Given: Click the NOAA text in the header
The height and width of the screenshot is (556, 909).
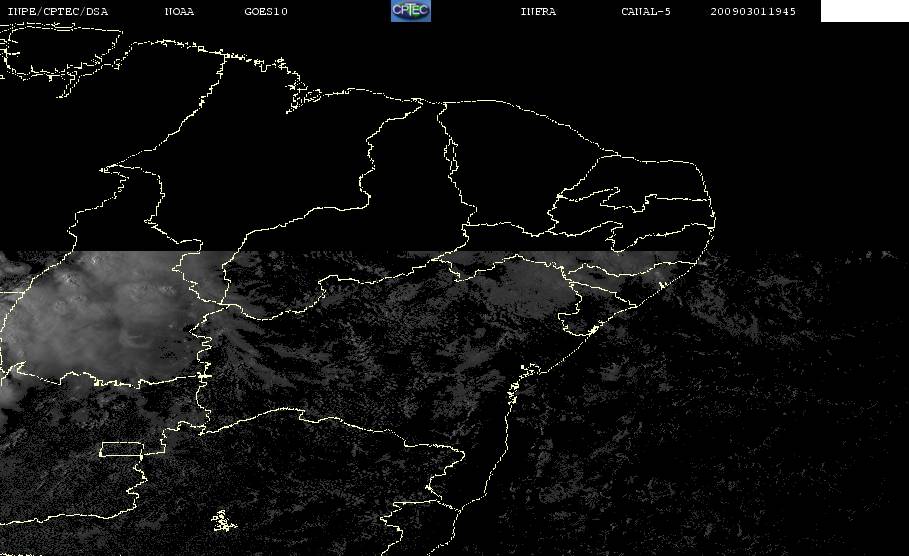Looking at the screenshot, I should [x=179, y=12].
